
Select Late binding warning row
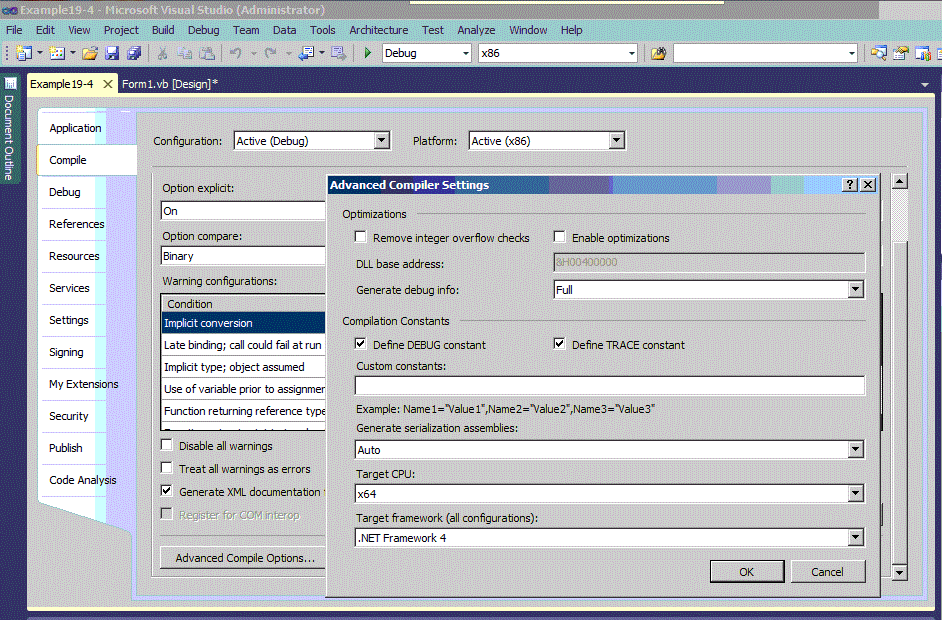coord(243,345)
